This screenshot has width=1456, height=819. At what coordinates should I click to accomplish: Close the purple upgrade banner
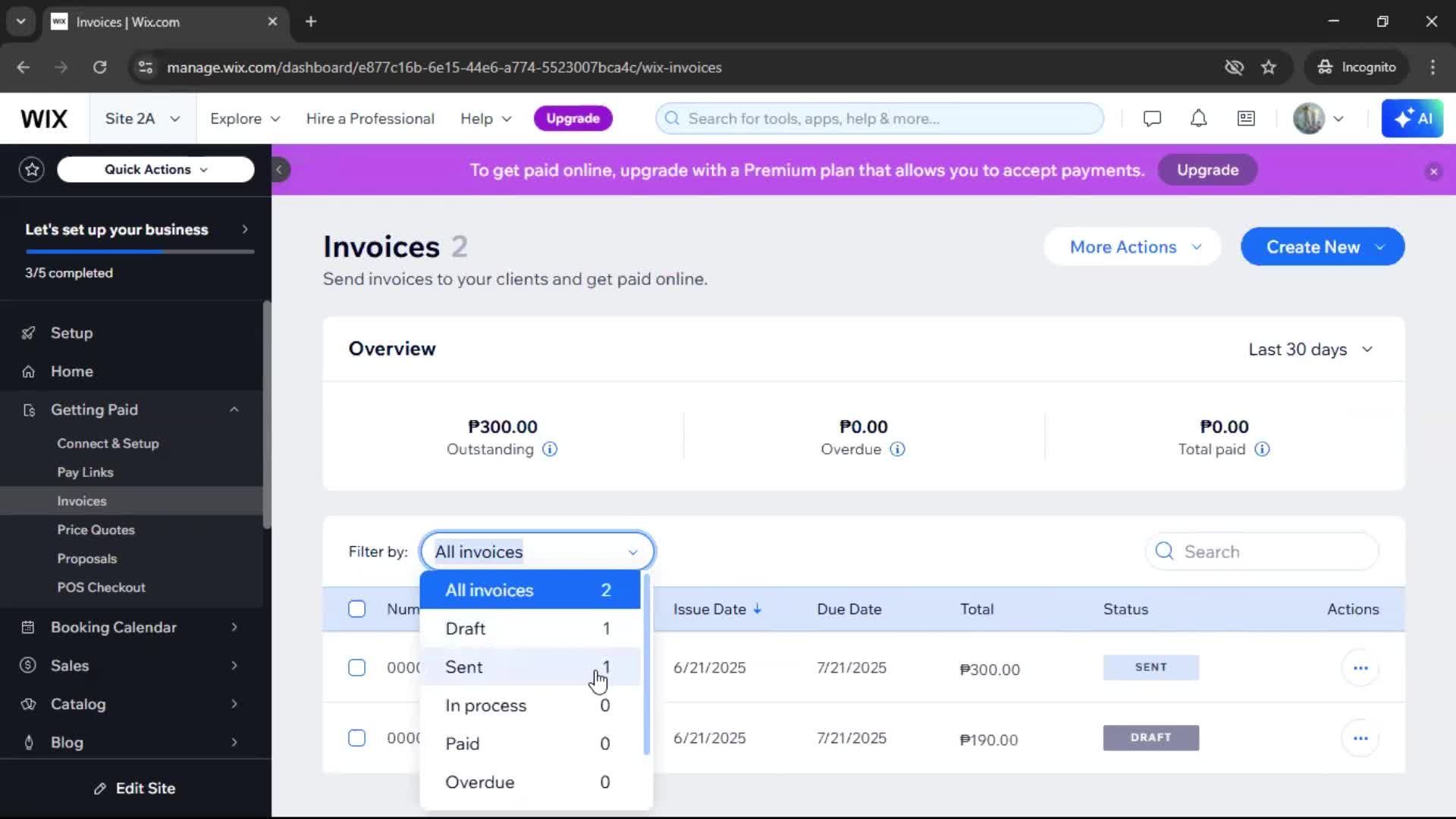1433,171
